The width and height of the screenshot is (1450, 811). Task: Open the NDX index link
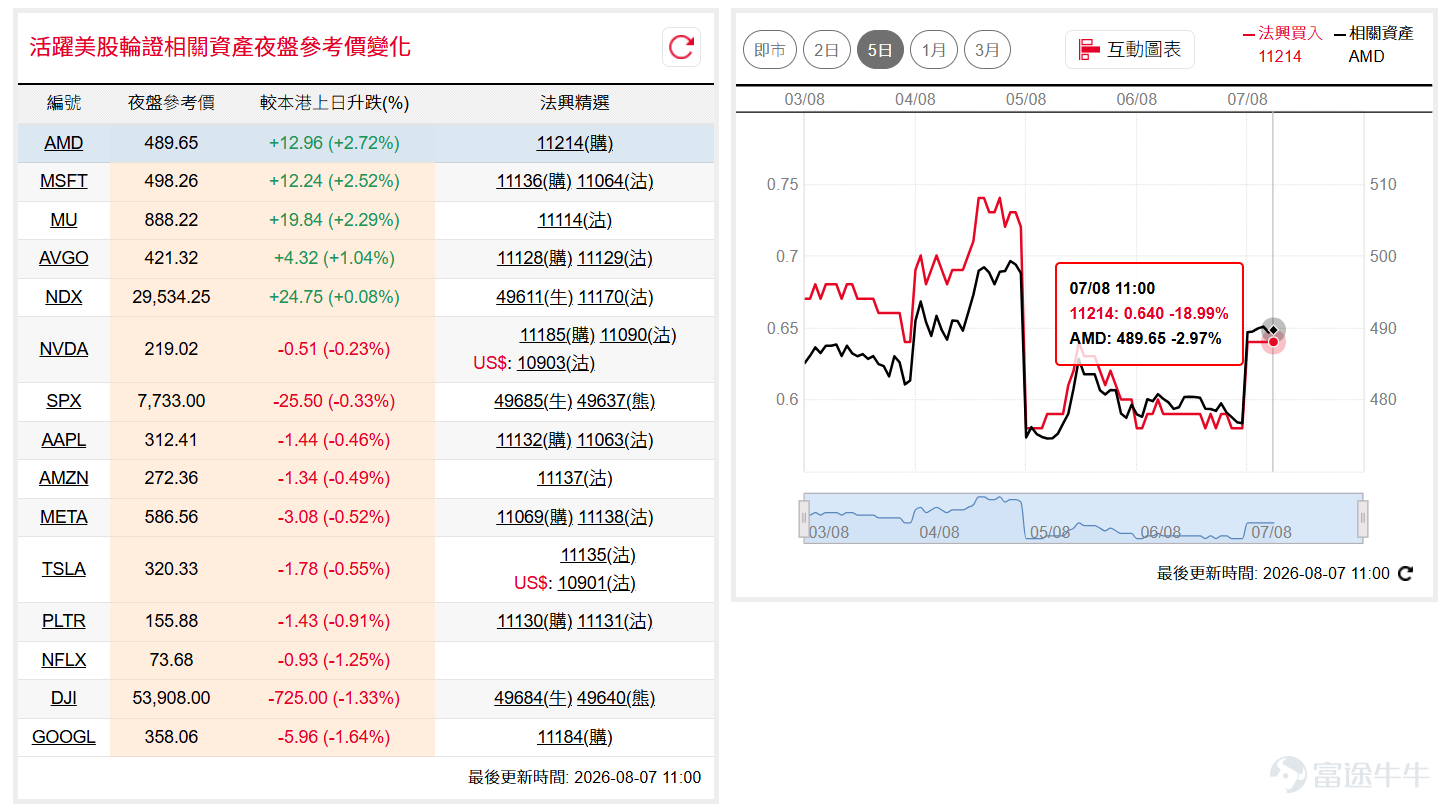tap(64, 297)
